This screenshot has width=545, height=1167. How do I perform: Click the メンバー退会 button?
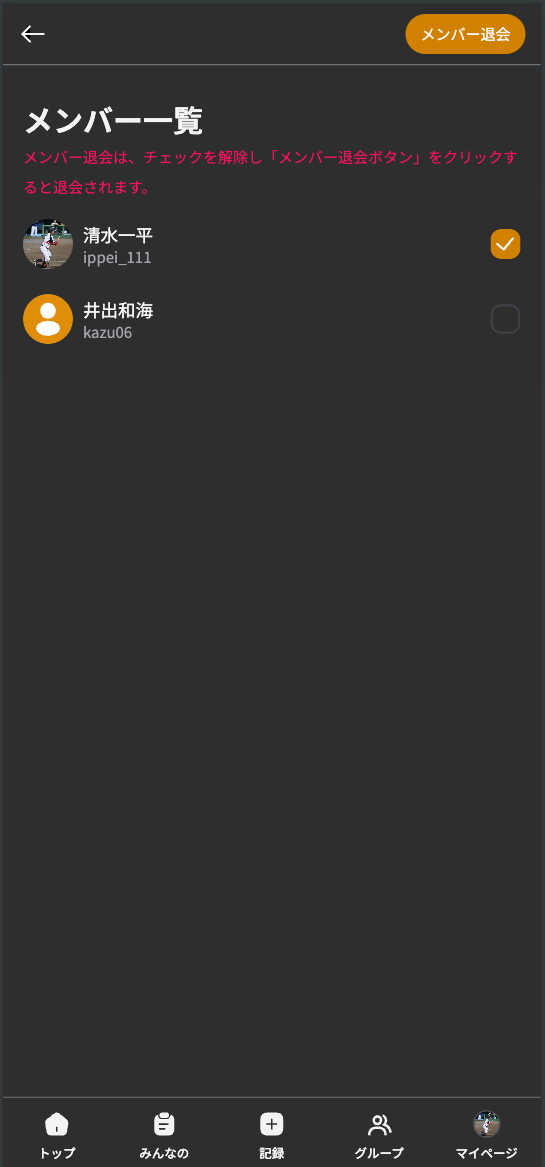[x=465, y=34]
